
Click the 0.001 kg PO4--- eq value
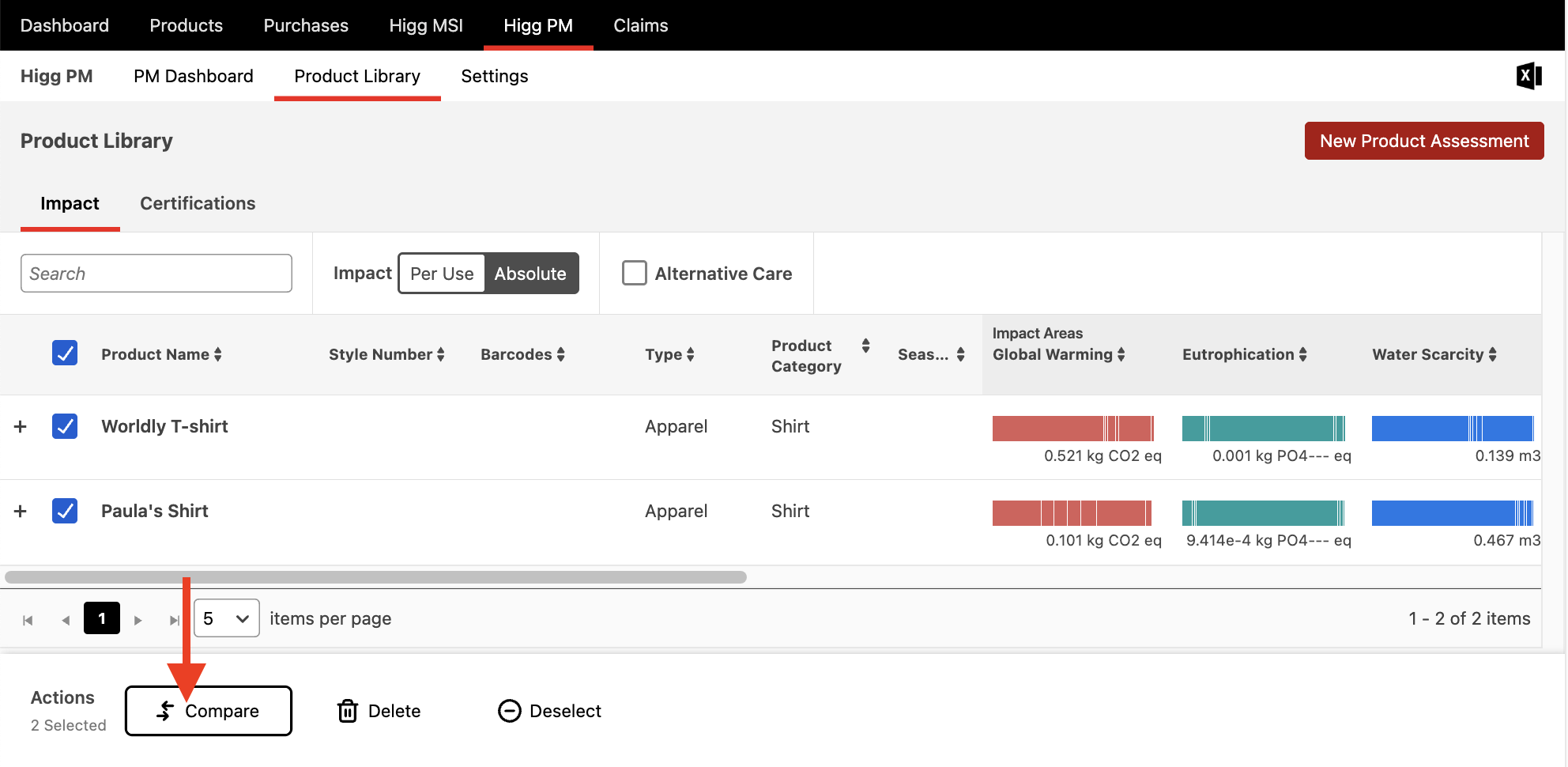[x=1282, y=455]
